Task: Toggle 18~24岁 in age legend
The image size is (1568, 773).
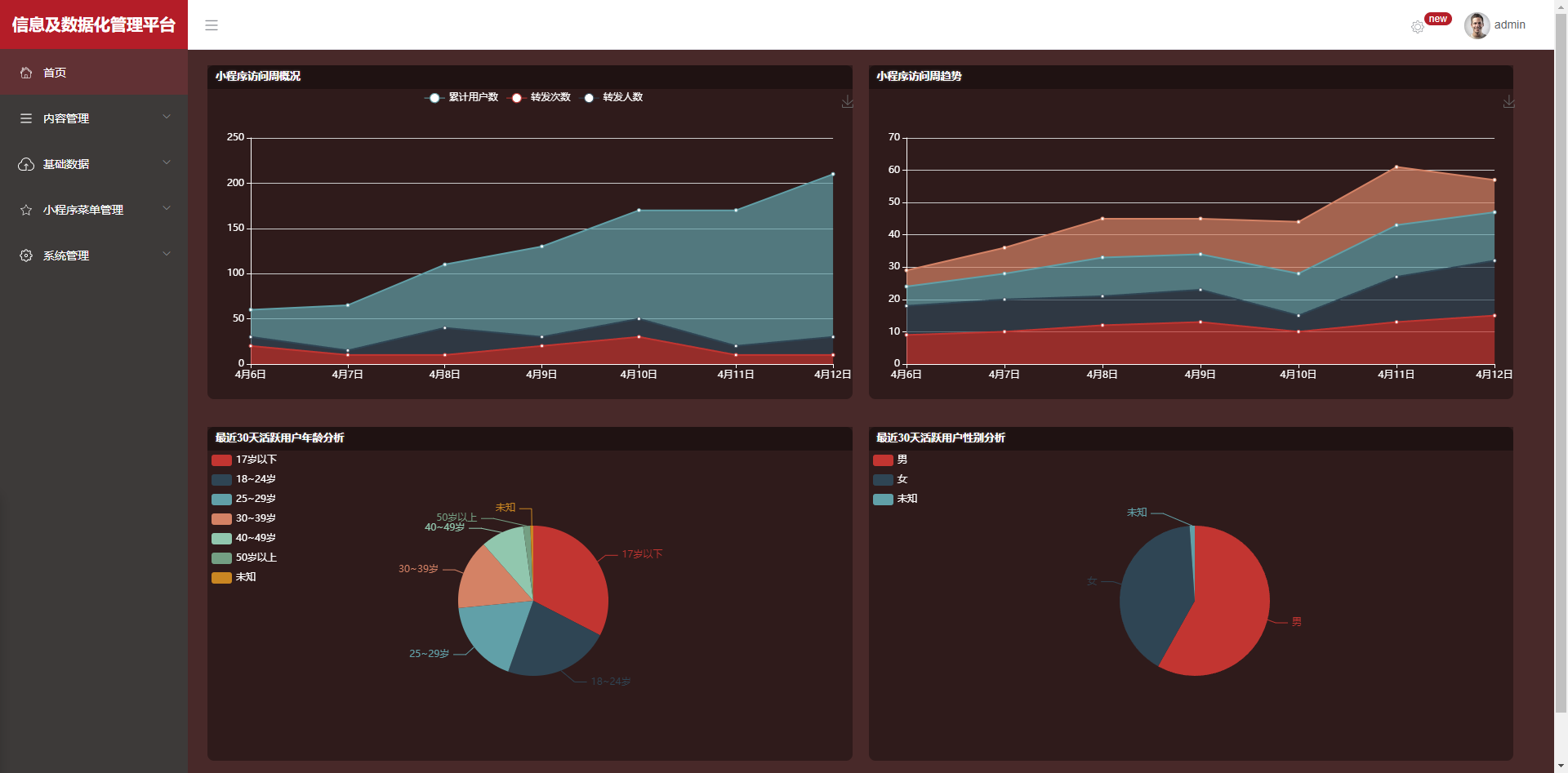Action: point(244,479)
